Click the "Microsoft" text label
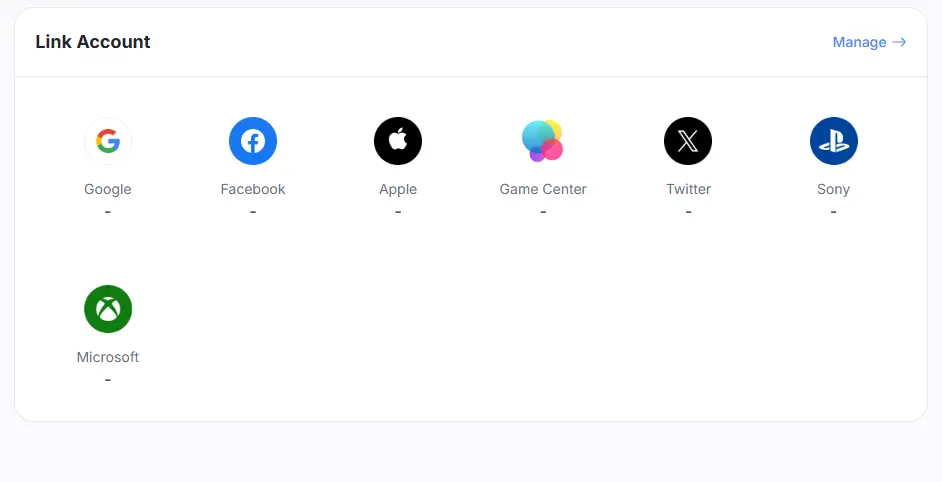942x482 pixels. 108,357
